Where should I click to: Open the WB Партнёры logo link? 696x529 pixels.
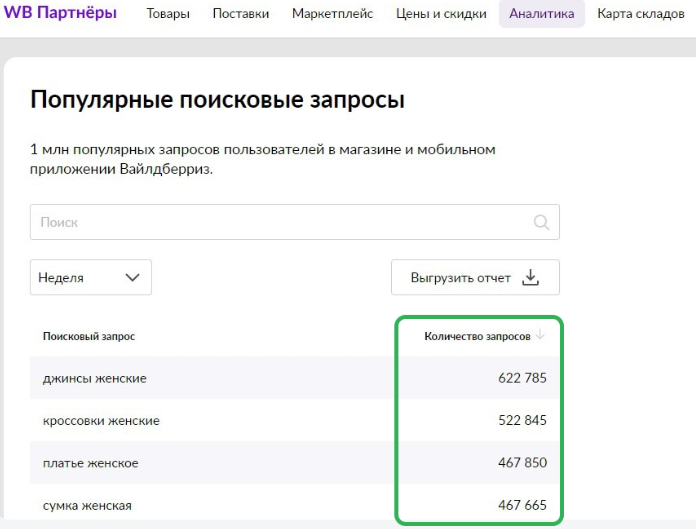60,13
